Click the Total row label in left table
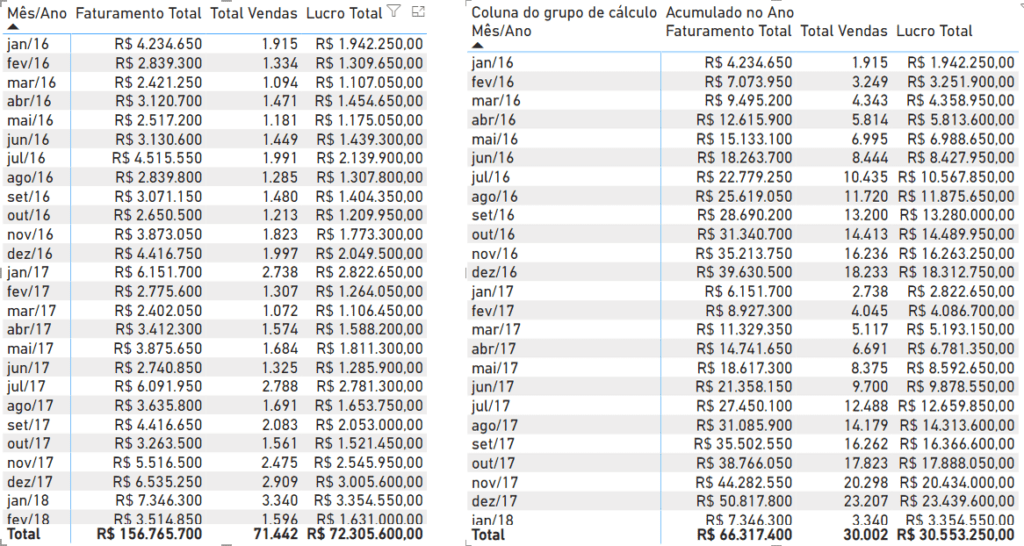This screenshot has height=546, width=1024. (24, 534)
